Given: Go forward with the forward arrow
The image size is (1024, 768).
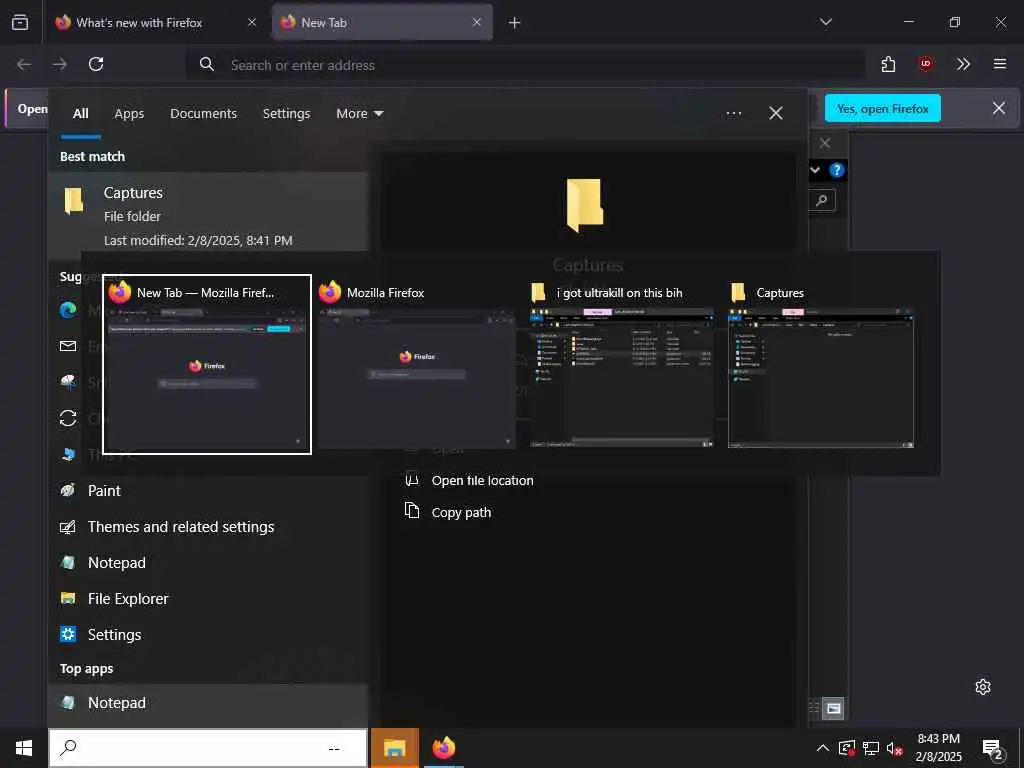Looking at the screenshot, I should [x=60, y=64].
